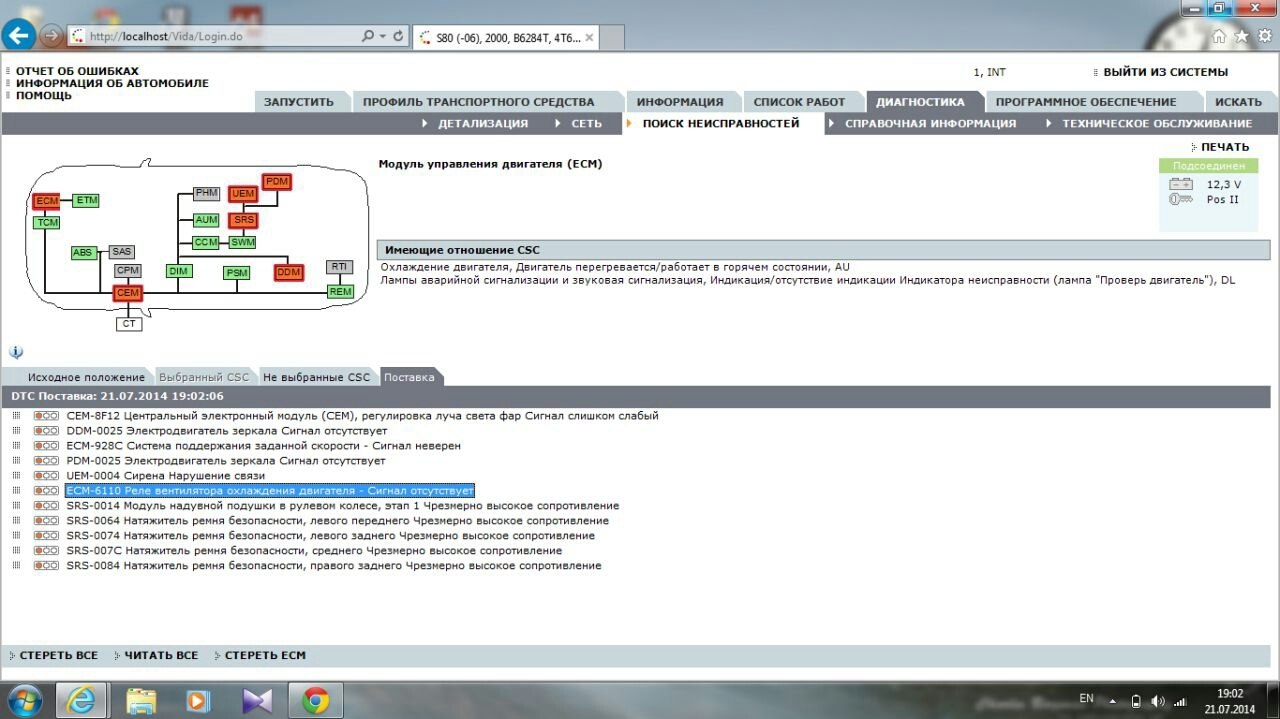Click ЧИТАТЬ ВСЕ to read all codes
Screen dimensions: 1280x719
pos(161,656)
